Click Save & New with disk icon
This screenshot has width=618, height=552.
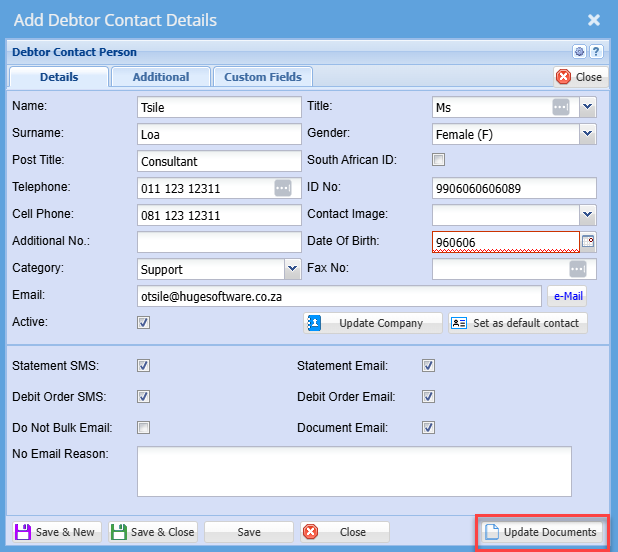point(55,532)
